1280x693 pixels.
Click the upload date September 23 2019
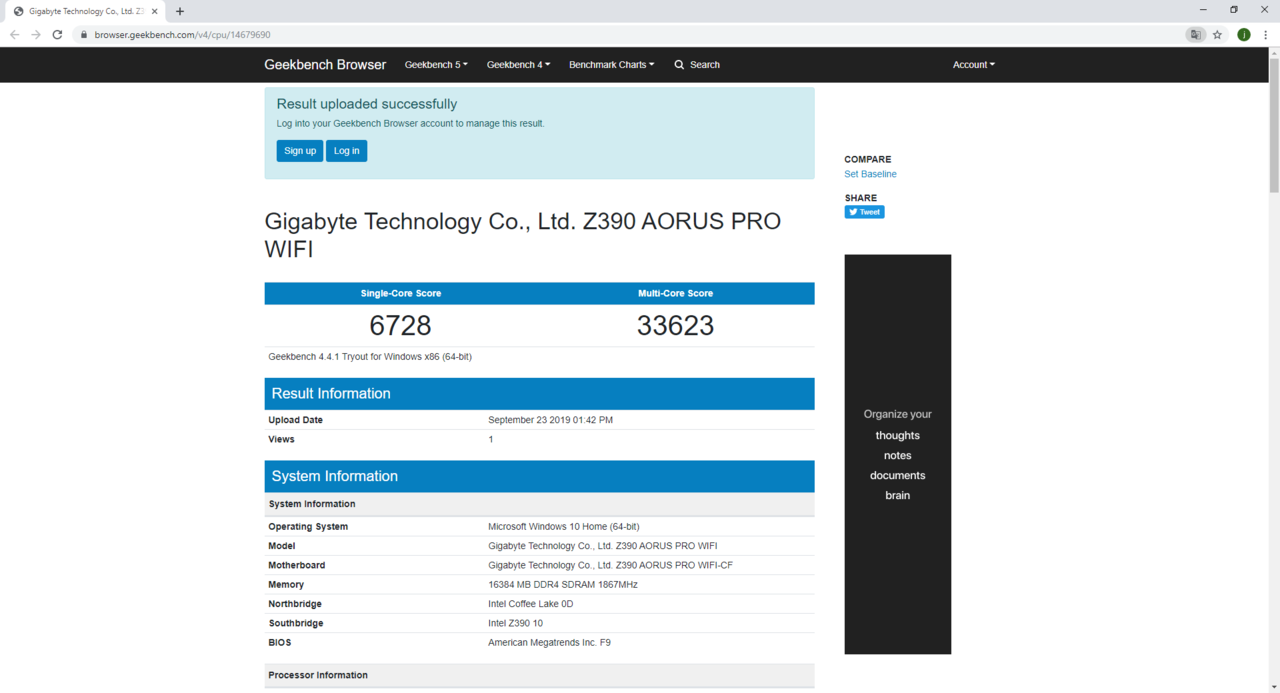pyautogui.click(x=550, y=420)
